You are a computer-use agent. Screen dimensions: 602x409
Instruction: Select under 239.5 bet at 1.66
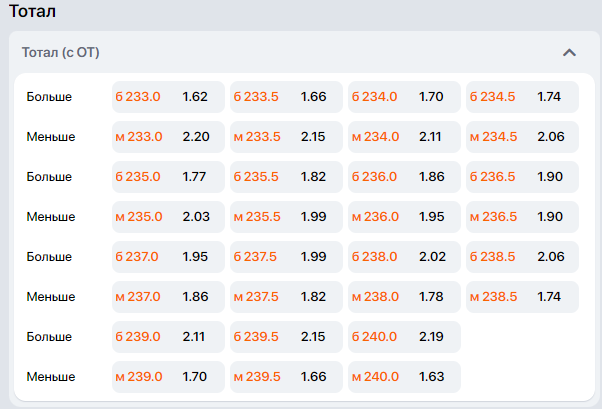pyautogui.click(x=286, y=376)
